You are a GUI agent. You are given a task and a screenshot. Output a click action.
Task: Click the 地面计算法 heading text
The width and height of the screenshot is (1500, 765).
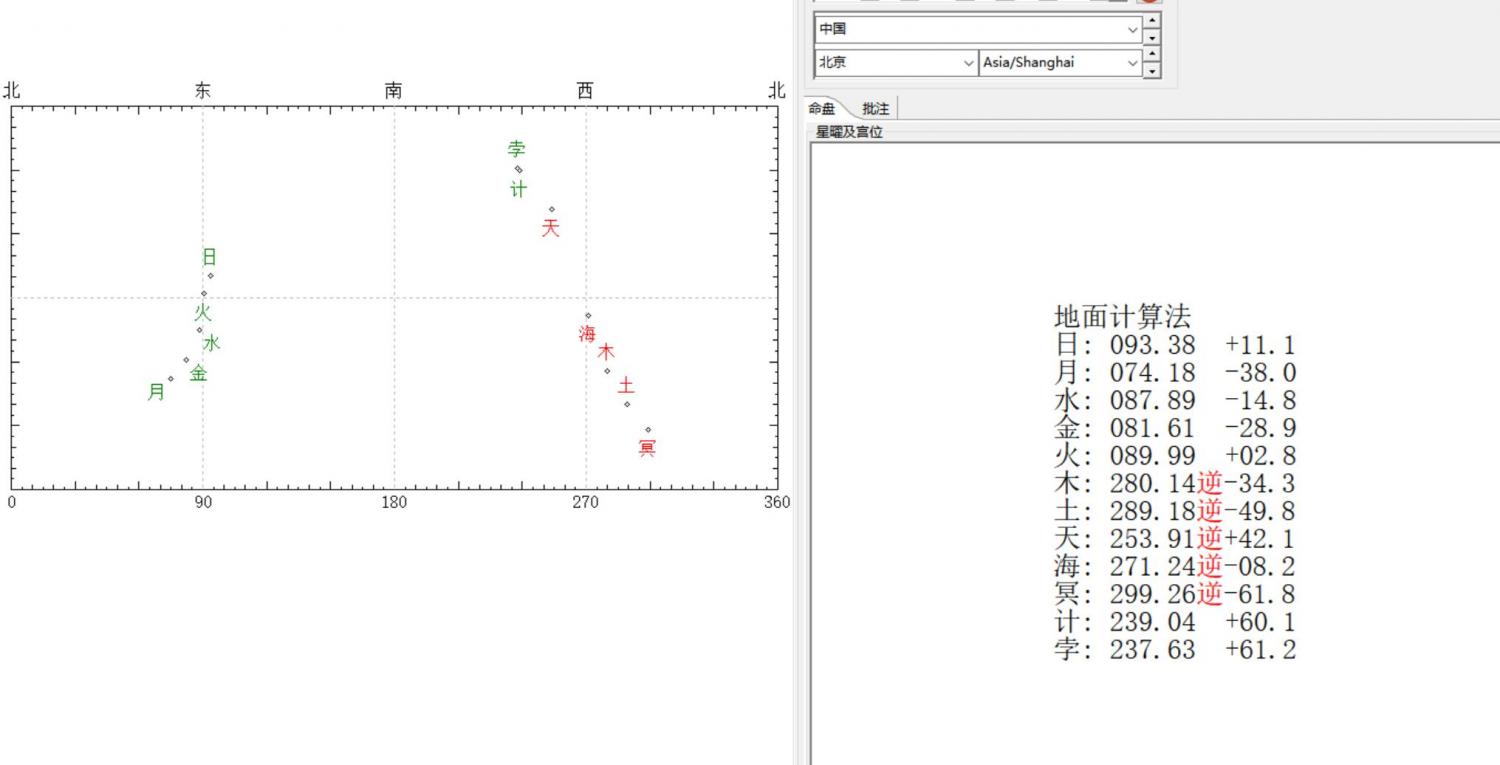pyautogui.click(x=1122, y=317)
